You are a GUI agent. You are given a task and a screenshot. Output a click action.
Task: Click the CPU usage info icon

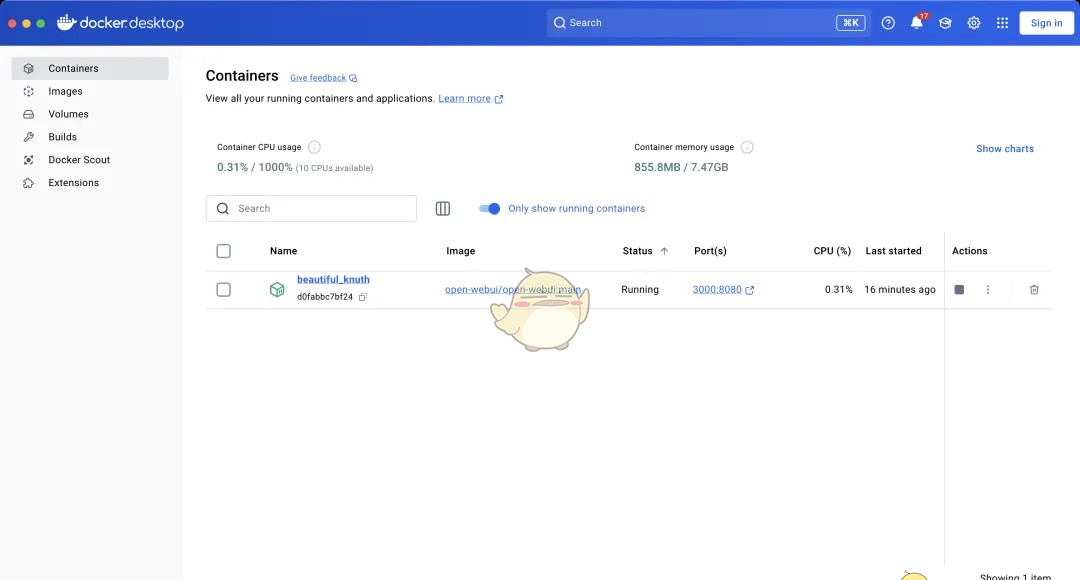coord(314,147)
